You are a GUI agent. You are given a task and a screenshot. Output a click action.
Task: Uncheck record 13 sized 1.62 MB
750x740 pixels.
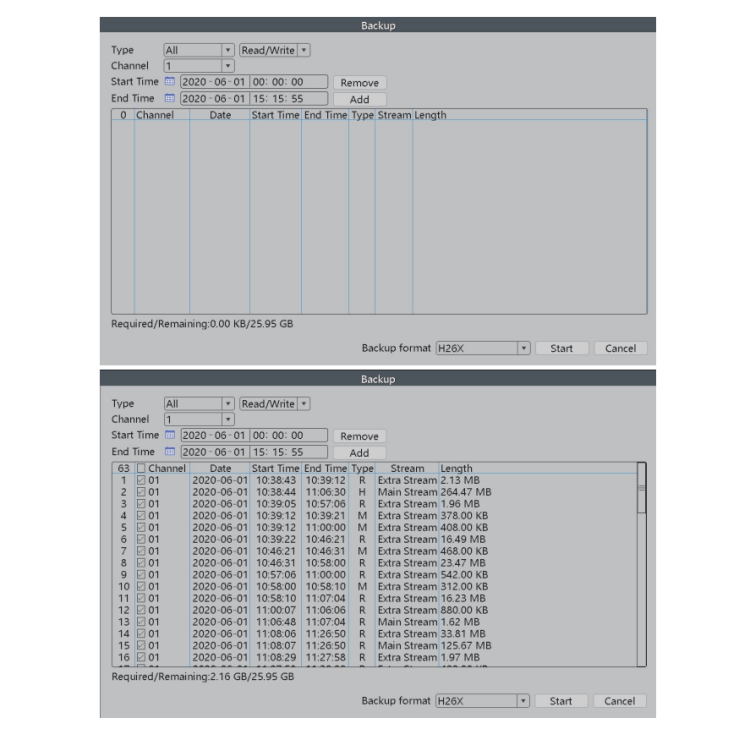[141, 622]
